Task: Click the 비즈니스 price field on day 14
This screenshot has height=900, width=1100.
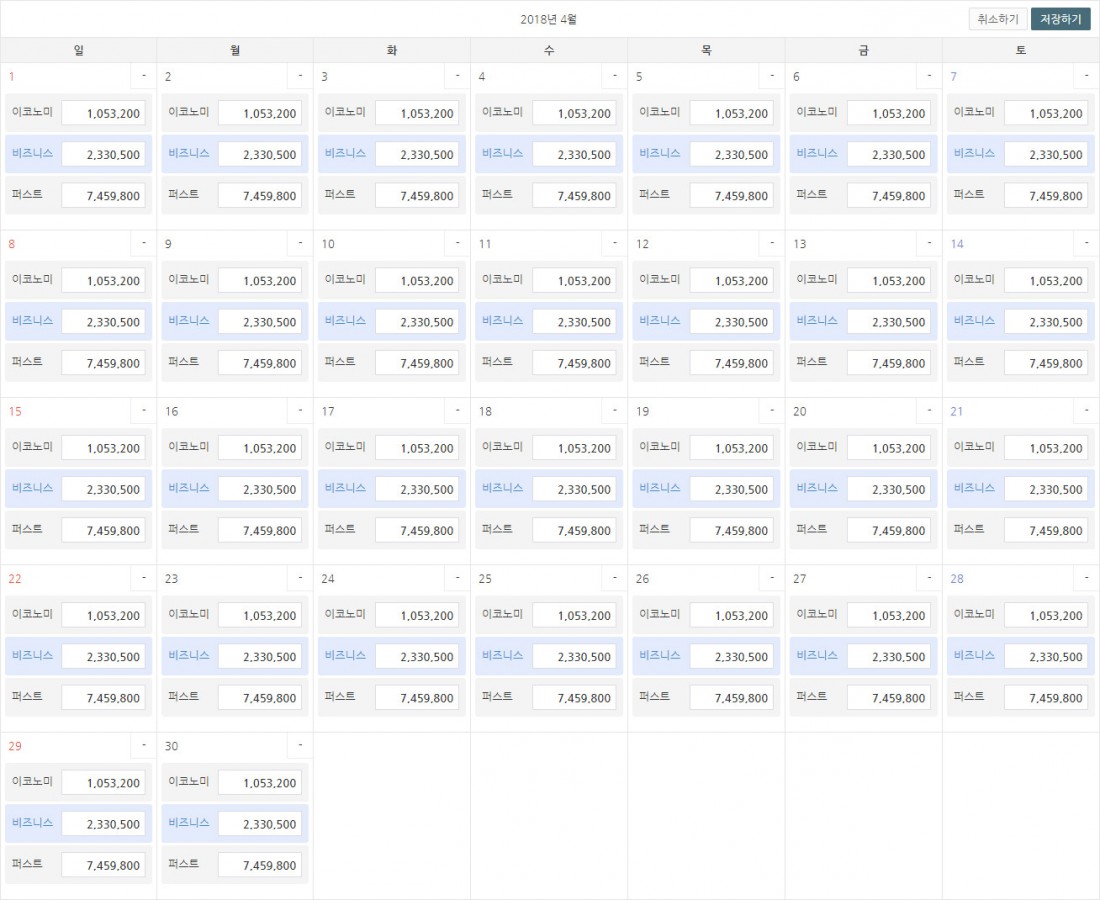Action: (1046, 322)
